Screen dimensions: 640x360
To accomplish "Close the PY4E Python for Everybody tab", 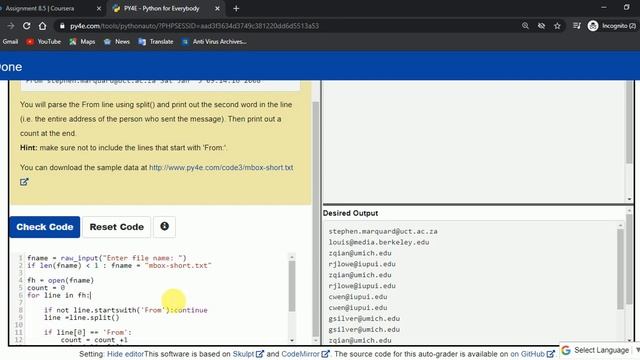I will tap(217, 8).
